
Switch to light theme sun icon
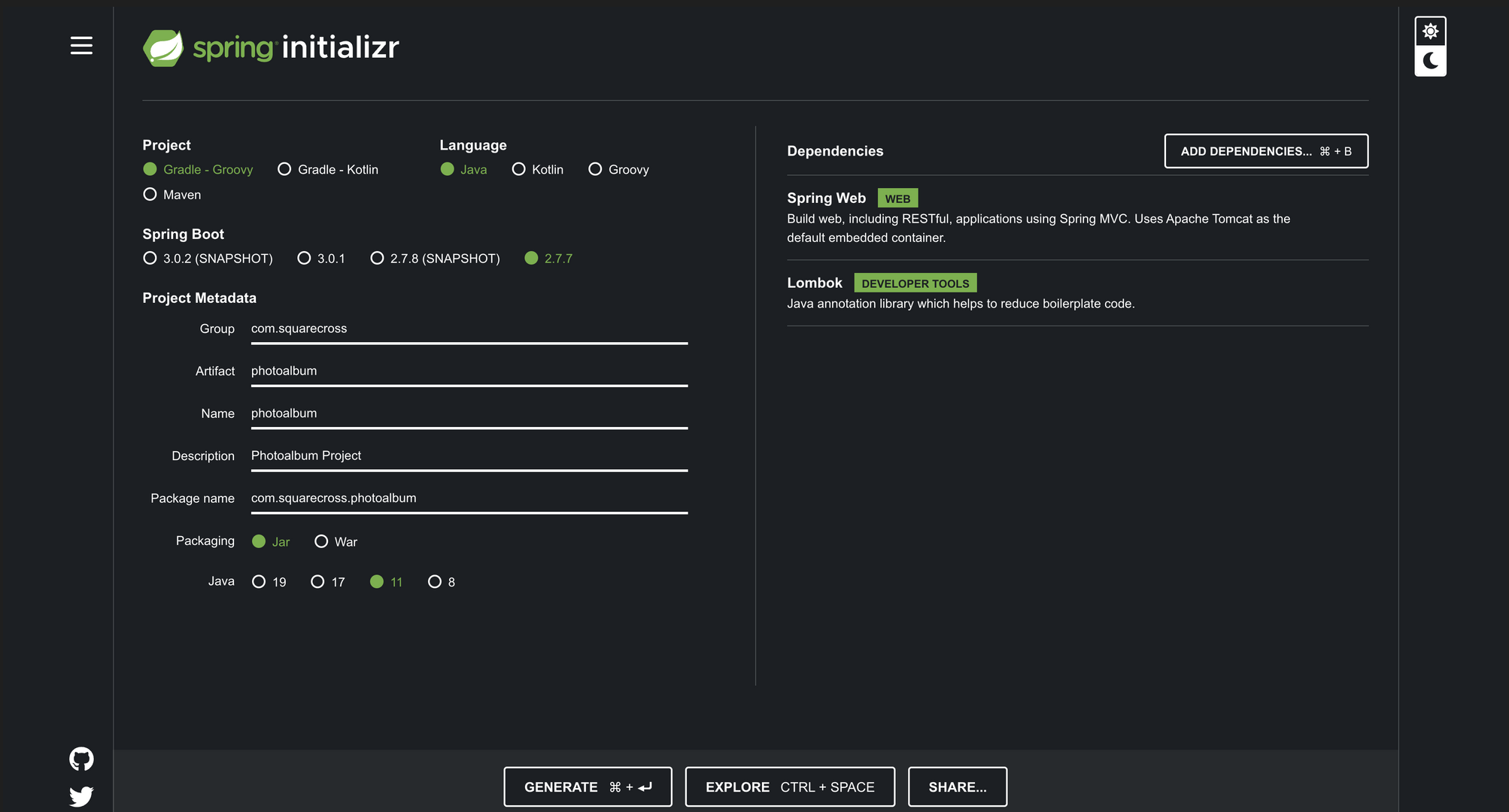(x=1430, y=32)
